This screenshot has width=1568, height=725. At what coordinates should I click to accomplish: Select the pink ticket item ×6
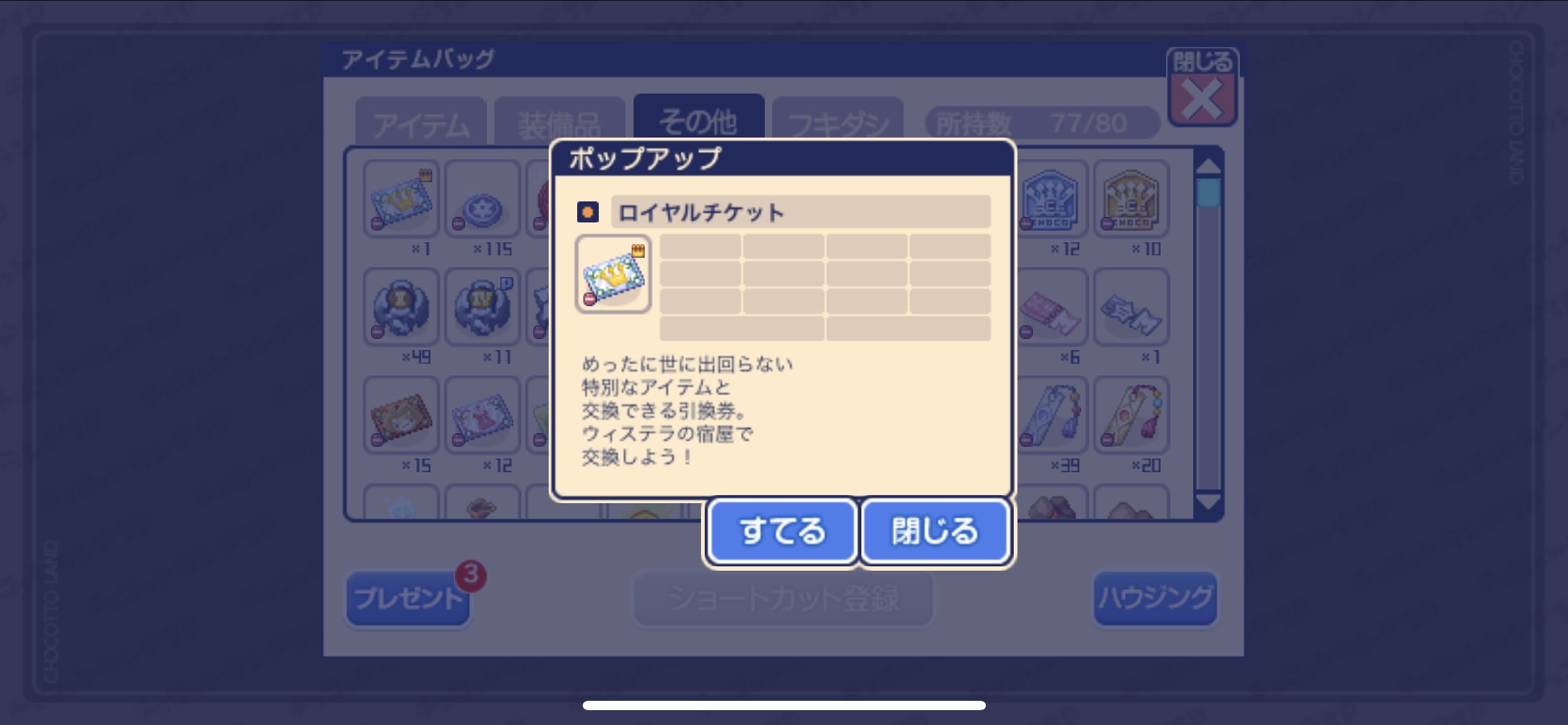1050,307
